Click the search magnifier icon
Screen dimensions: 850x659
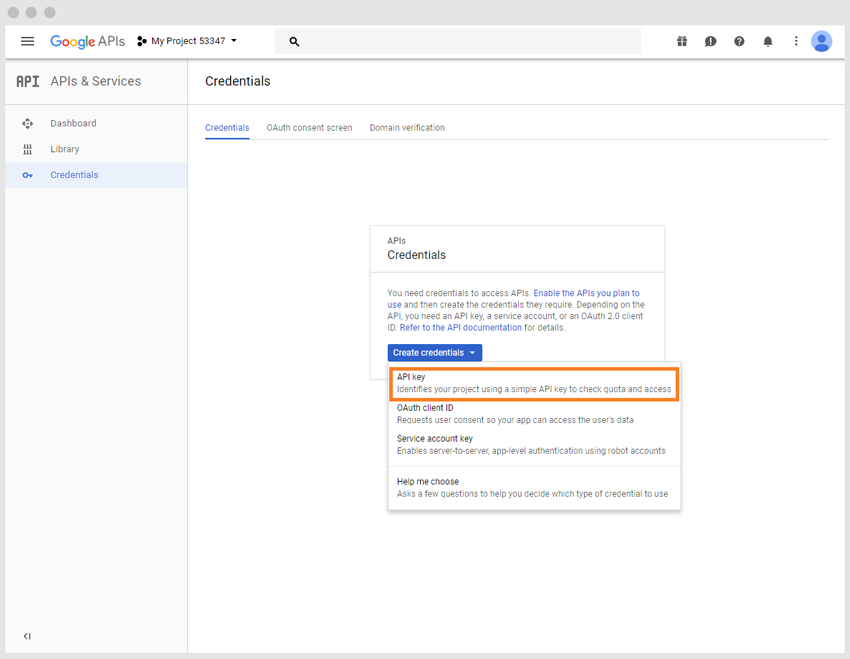[294, 41]
